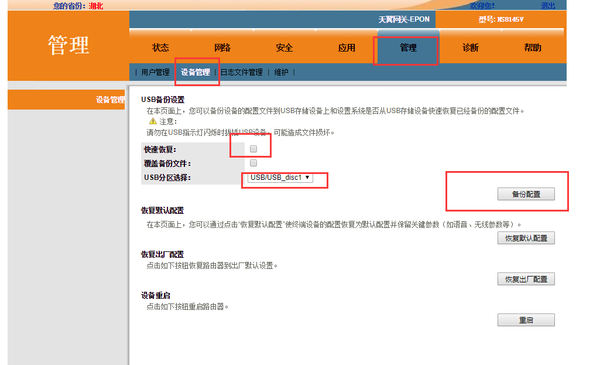This screenshot has width=600, height=365.
Task: Select the 管理 tab
Action: [408, 48]
